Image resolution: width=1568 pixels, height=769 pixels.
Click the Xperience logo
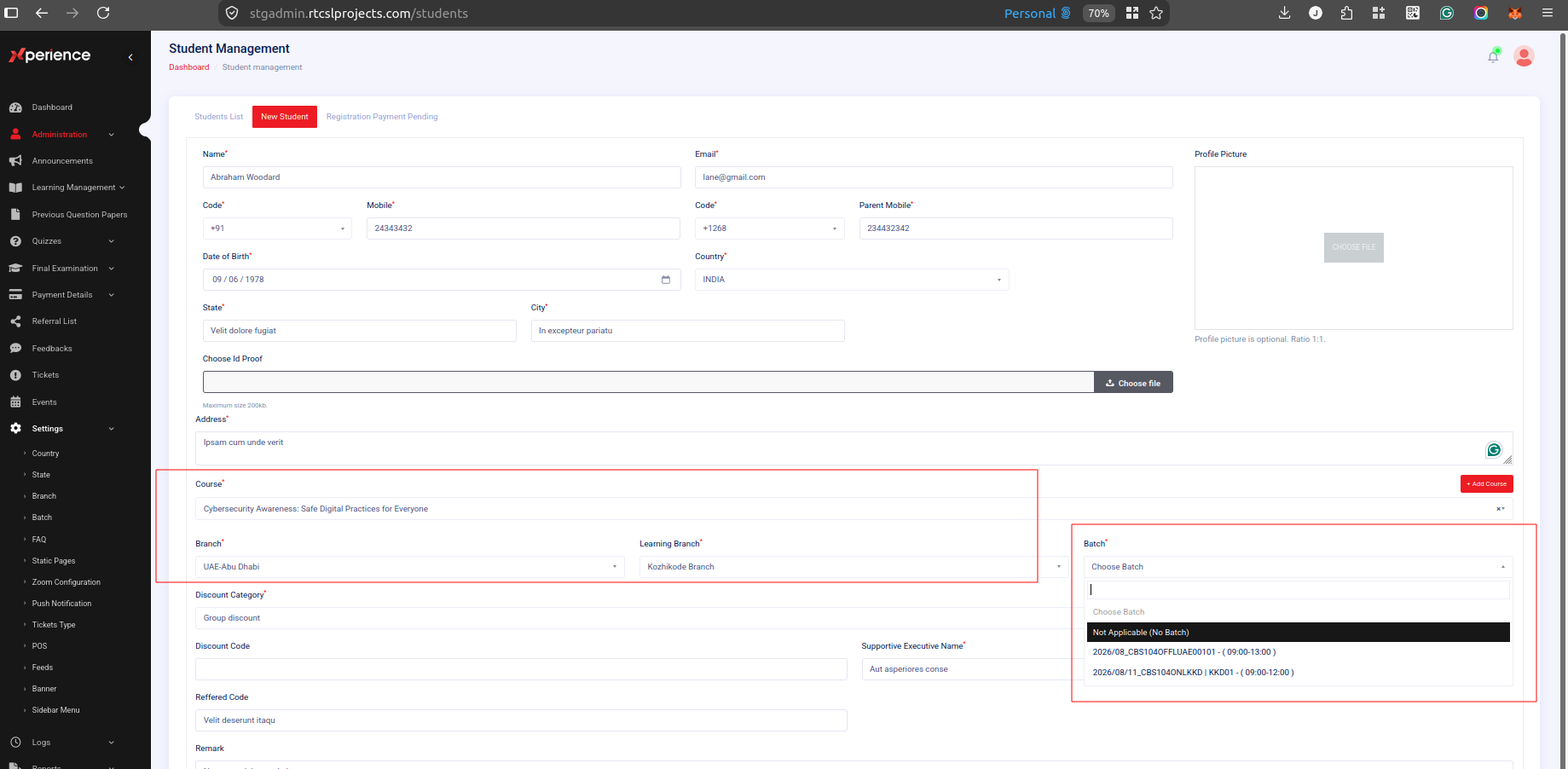pos(49,55)
